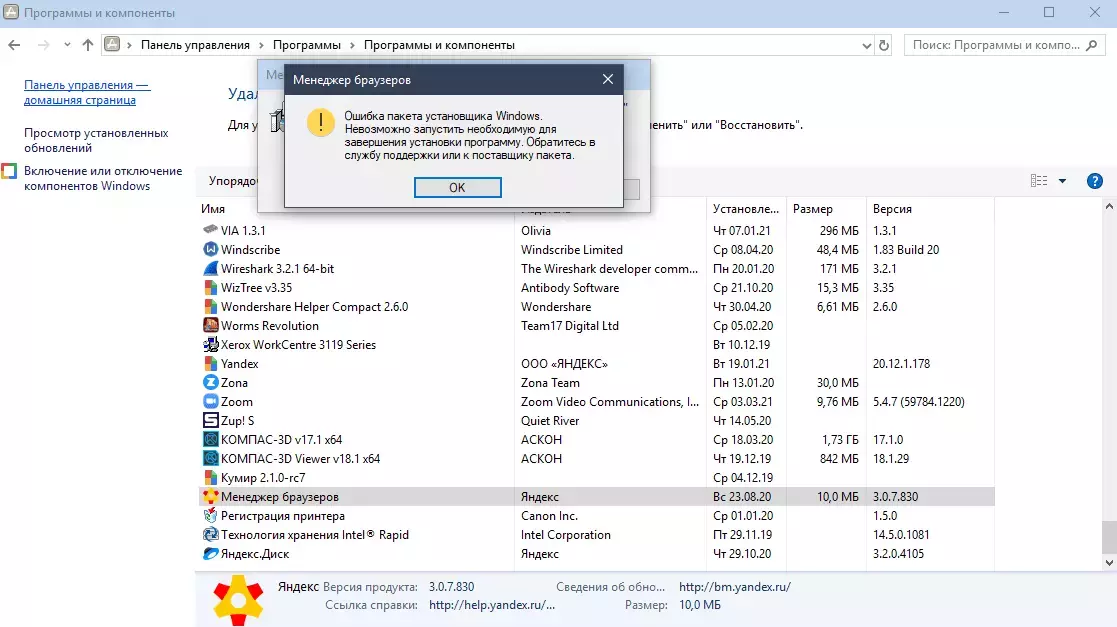Sort by Установлено column header
1117x627 pixels.
(x=746, y=209)
